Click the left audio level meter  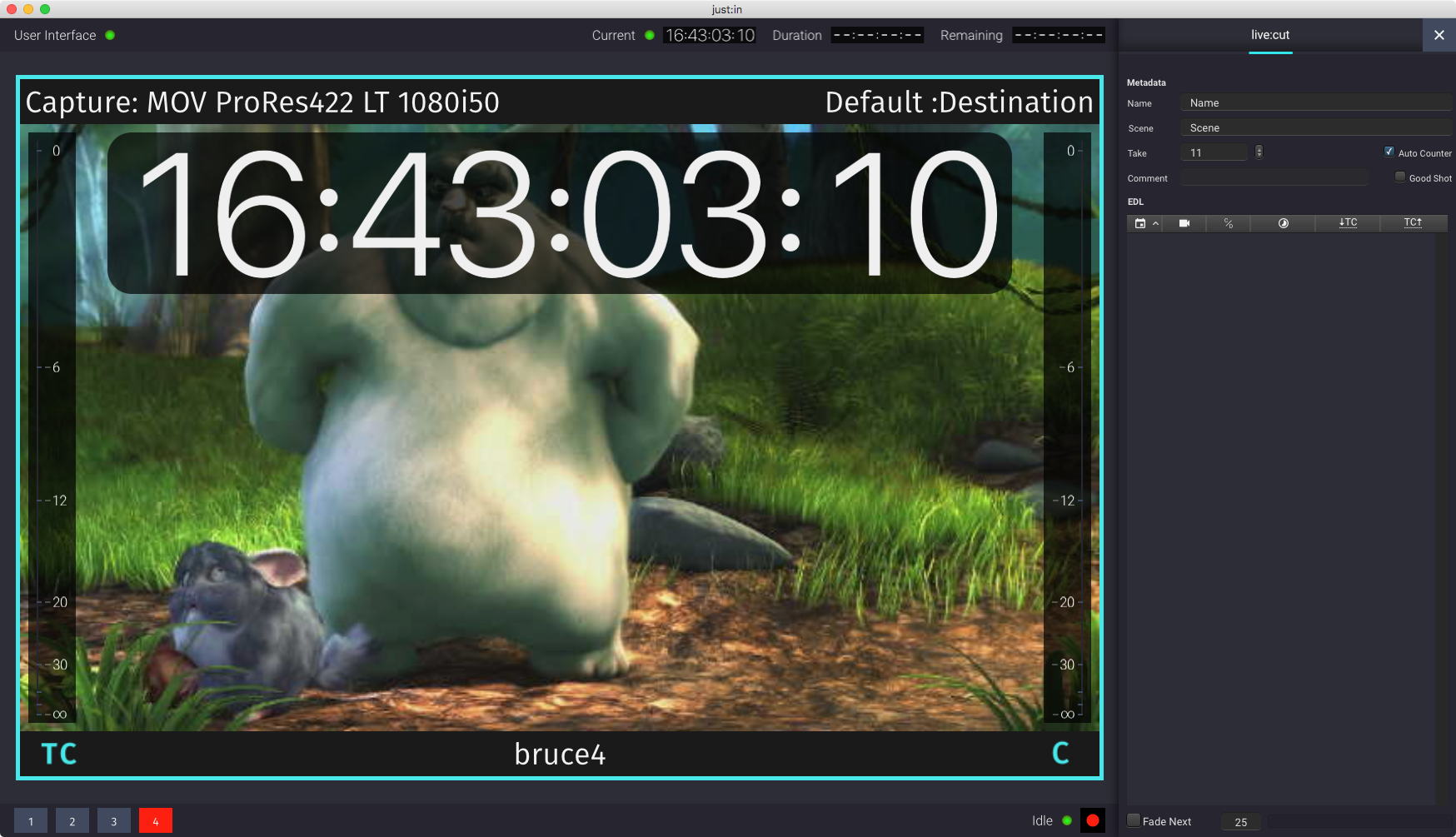point(52,427)
